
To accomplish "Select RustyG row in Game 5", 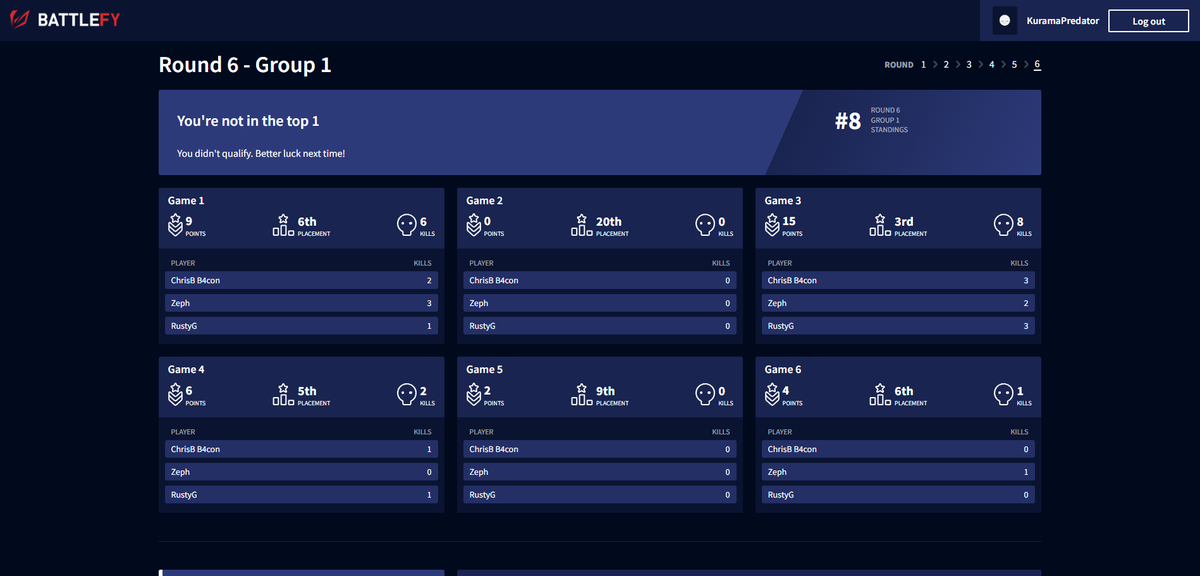I will (x=599, y=495).
